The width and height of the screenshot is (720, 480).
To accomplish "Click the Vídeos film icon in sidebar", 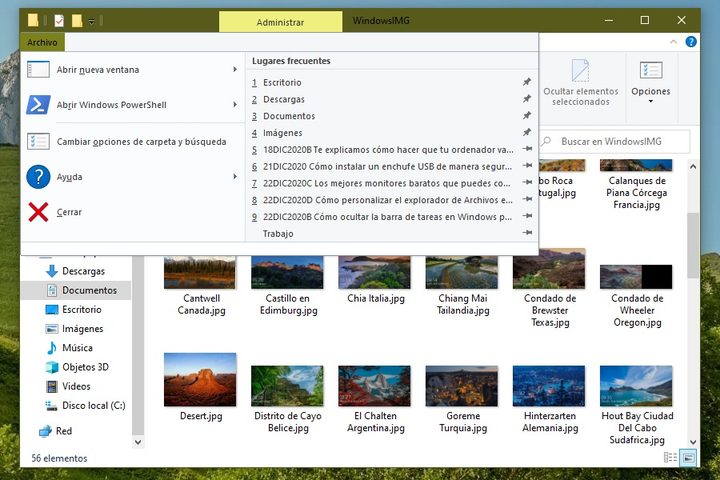I will [52, 386].
